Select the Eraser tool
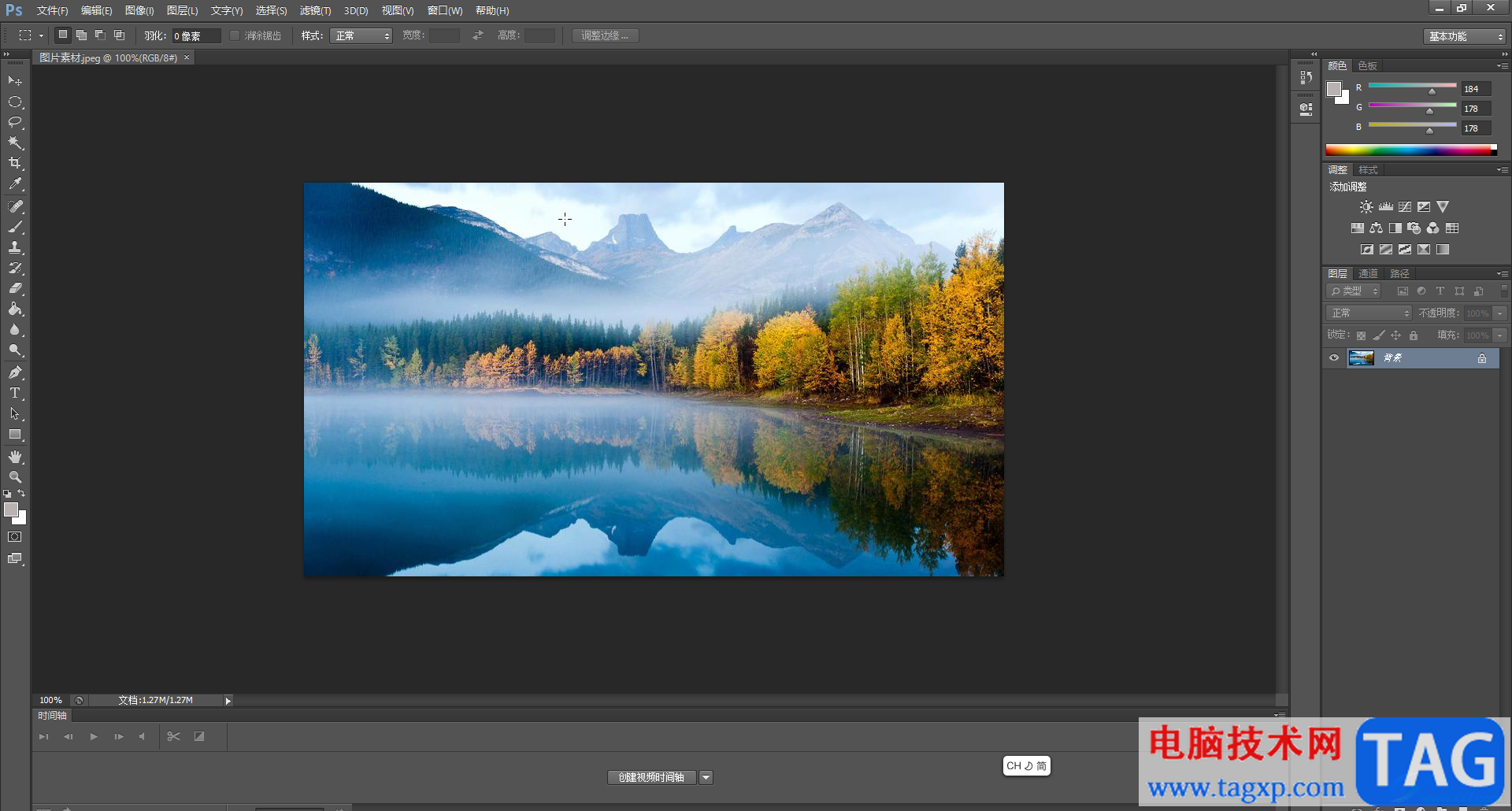The height and width of the screenshot is (811, 1512). click(15, 288)
